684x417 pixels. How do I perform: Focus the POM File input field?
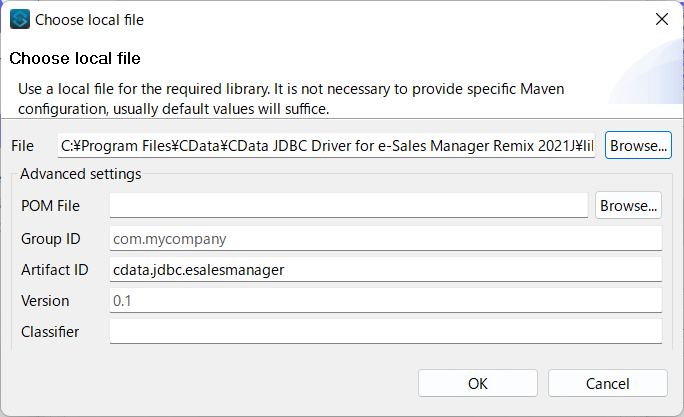[x=348, y=206]
